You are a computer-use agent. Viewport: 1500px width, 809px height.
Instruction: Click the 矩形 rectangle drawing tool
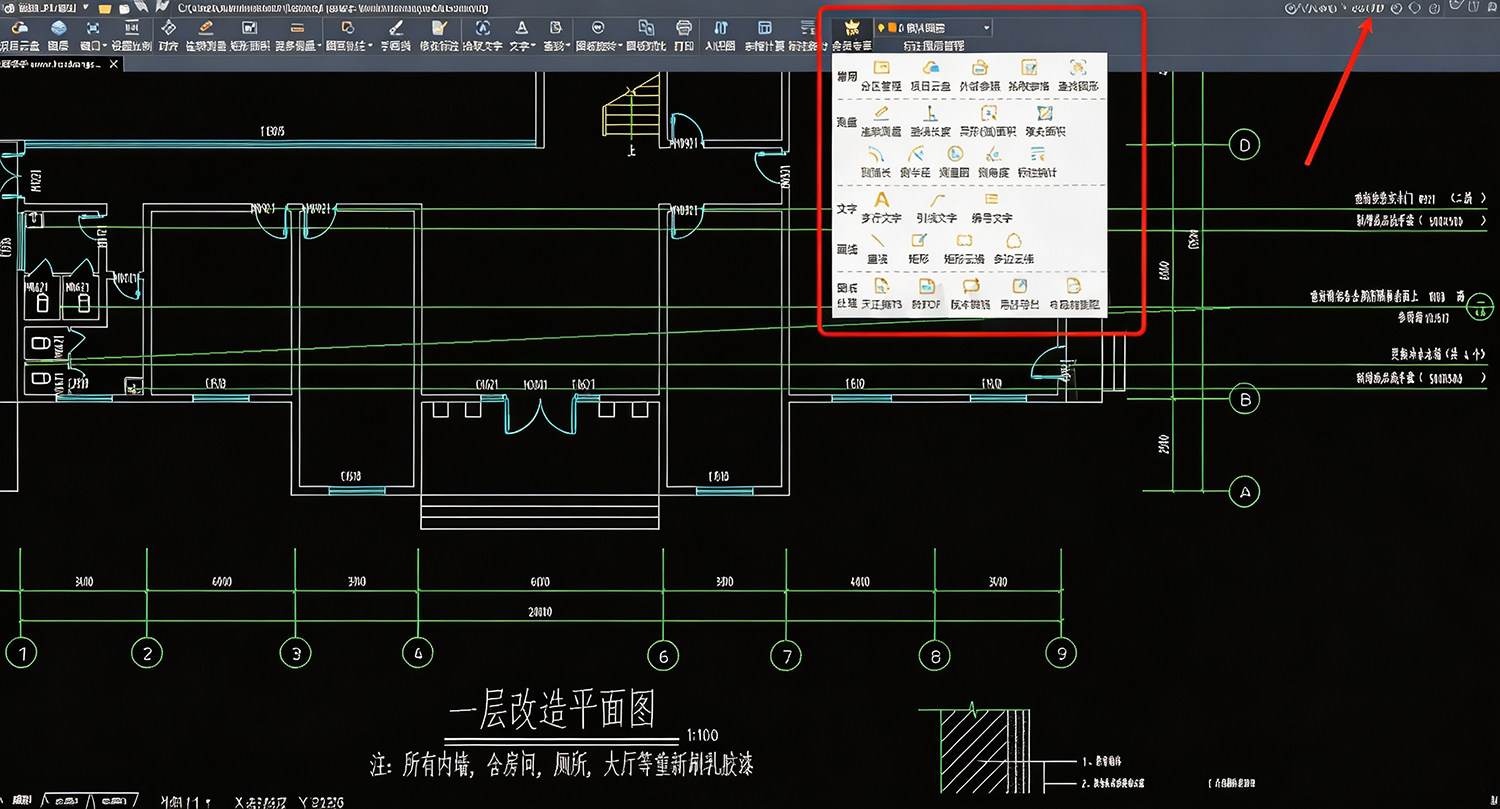click(919, 249)
